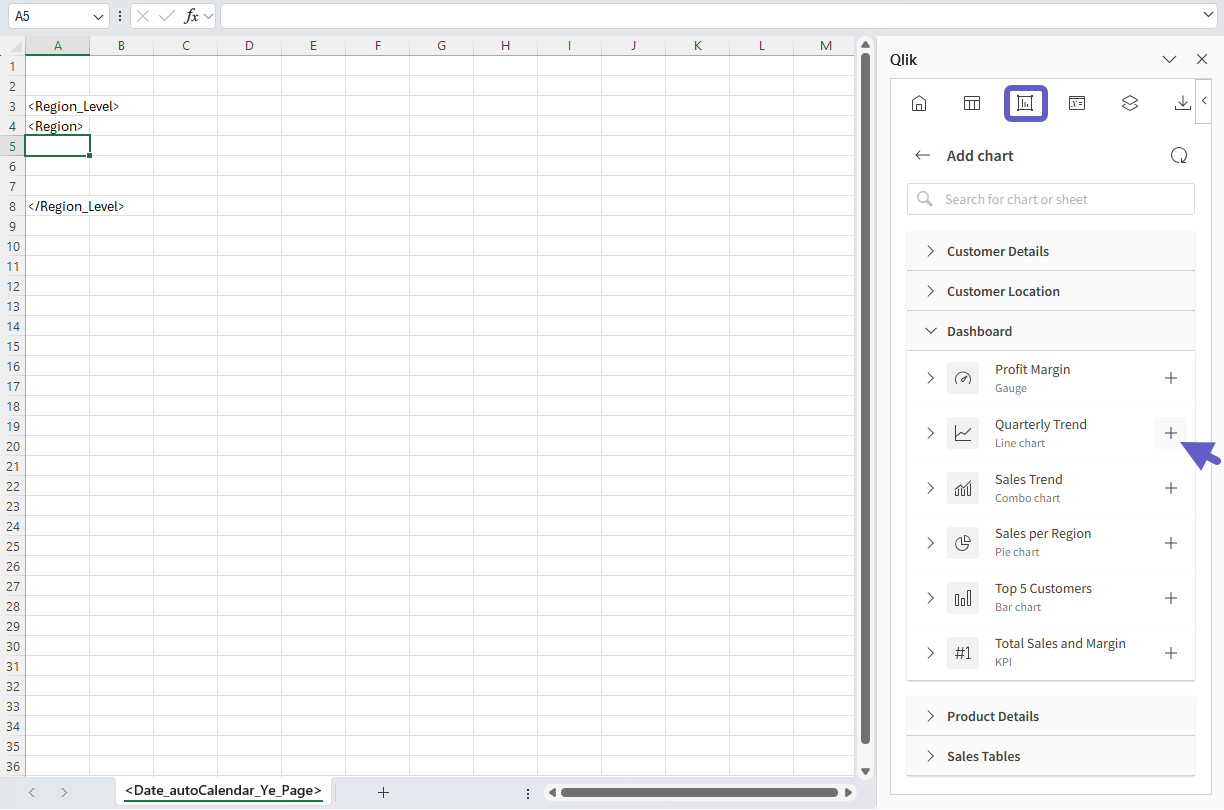This screenshot has width=1224, height=810.
Task: Click the back arrow beside Add chart heading
Action: pyautogui.click(x=922, y=155)
